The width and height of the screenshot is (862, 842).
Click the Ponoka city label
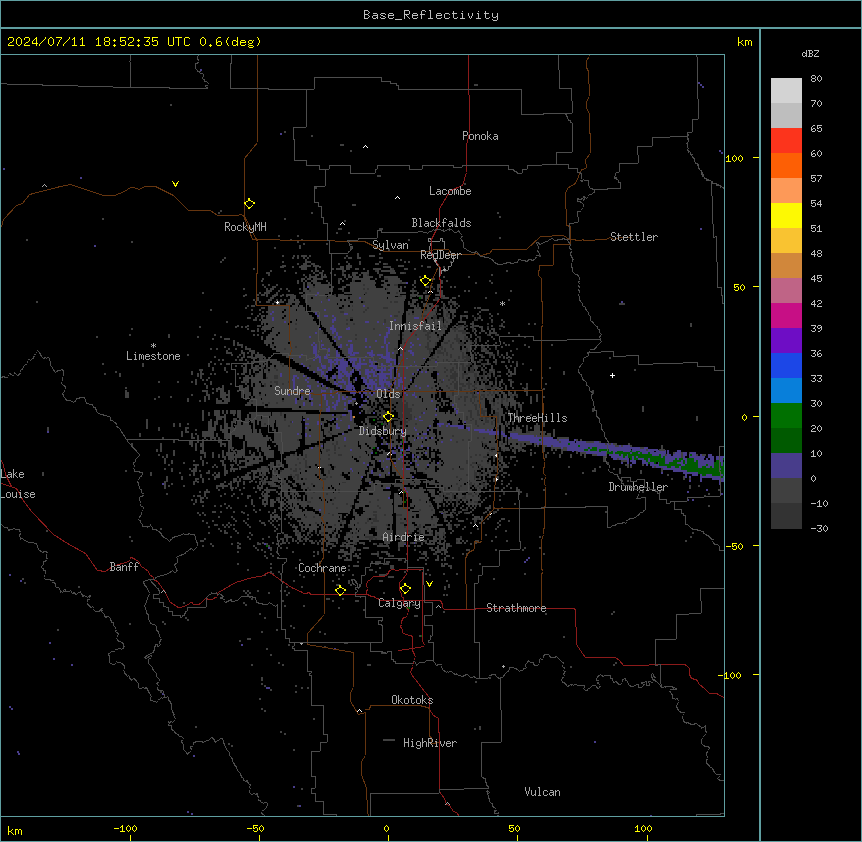(x=480, y=136)
